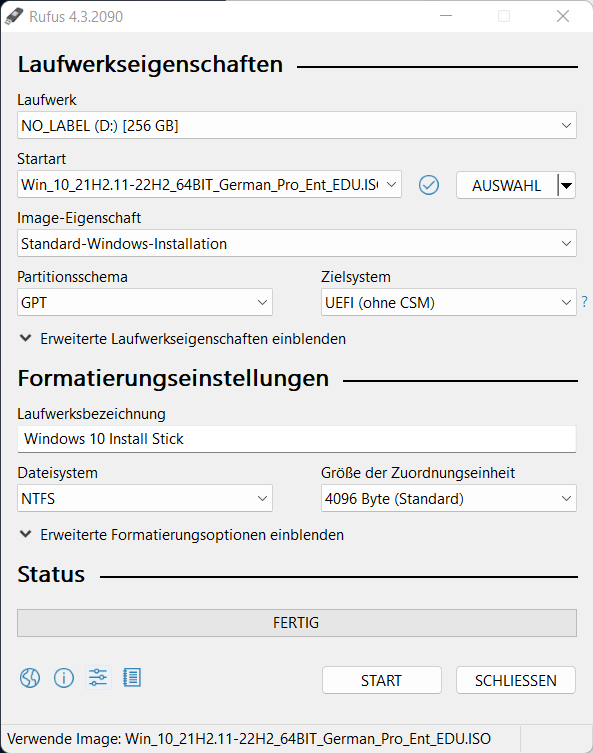Click the Image-Eigenschaft field label

(x=79, y=218)
